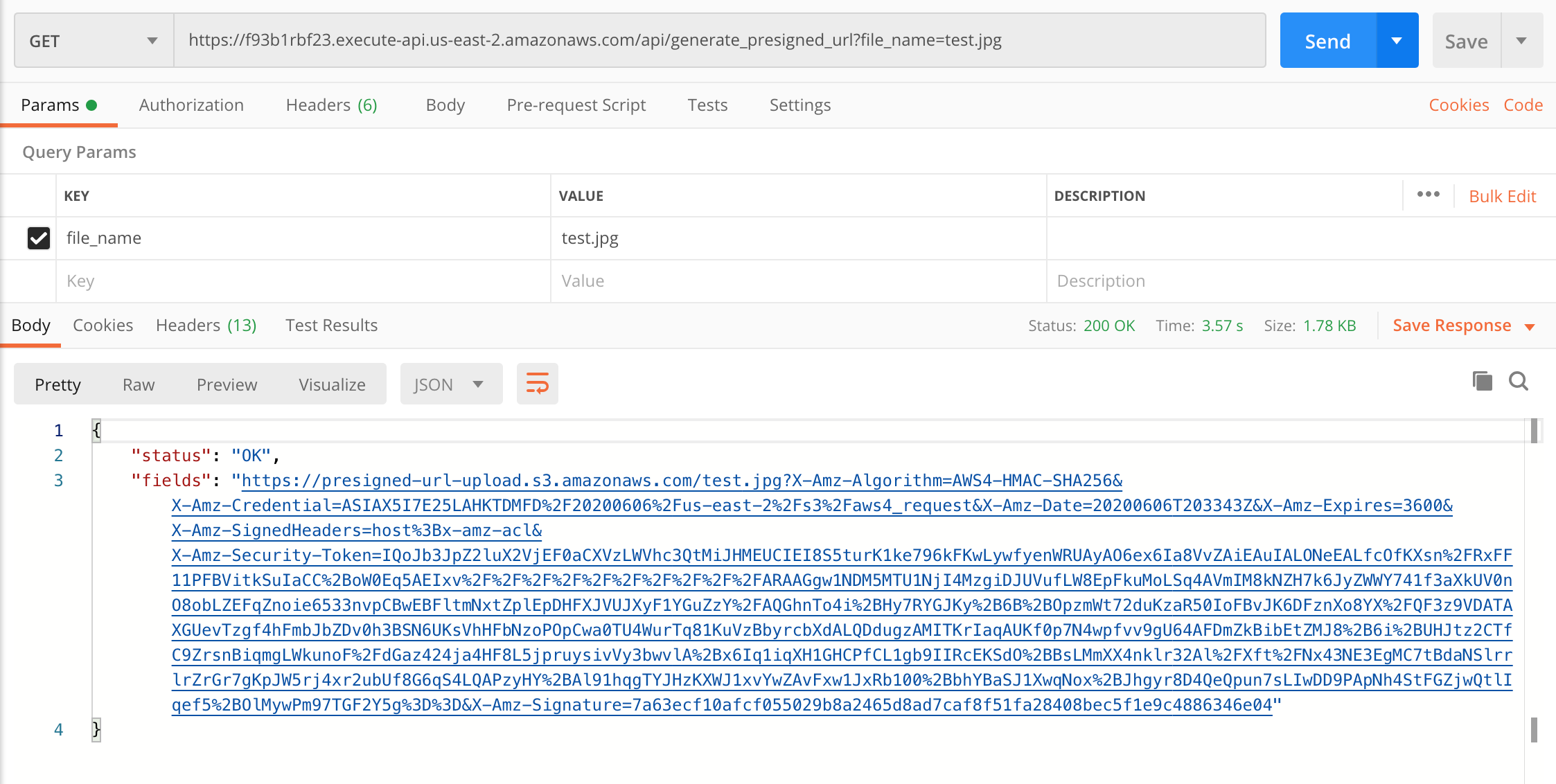The width and height of the screenshot is (1556, 784).
Task: Uncheck the file_name parameter checkbox
Action: [39, 238]
